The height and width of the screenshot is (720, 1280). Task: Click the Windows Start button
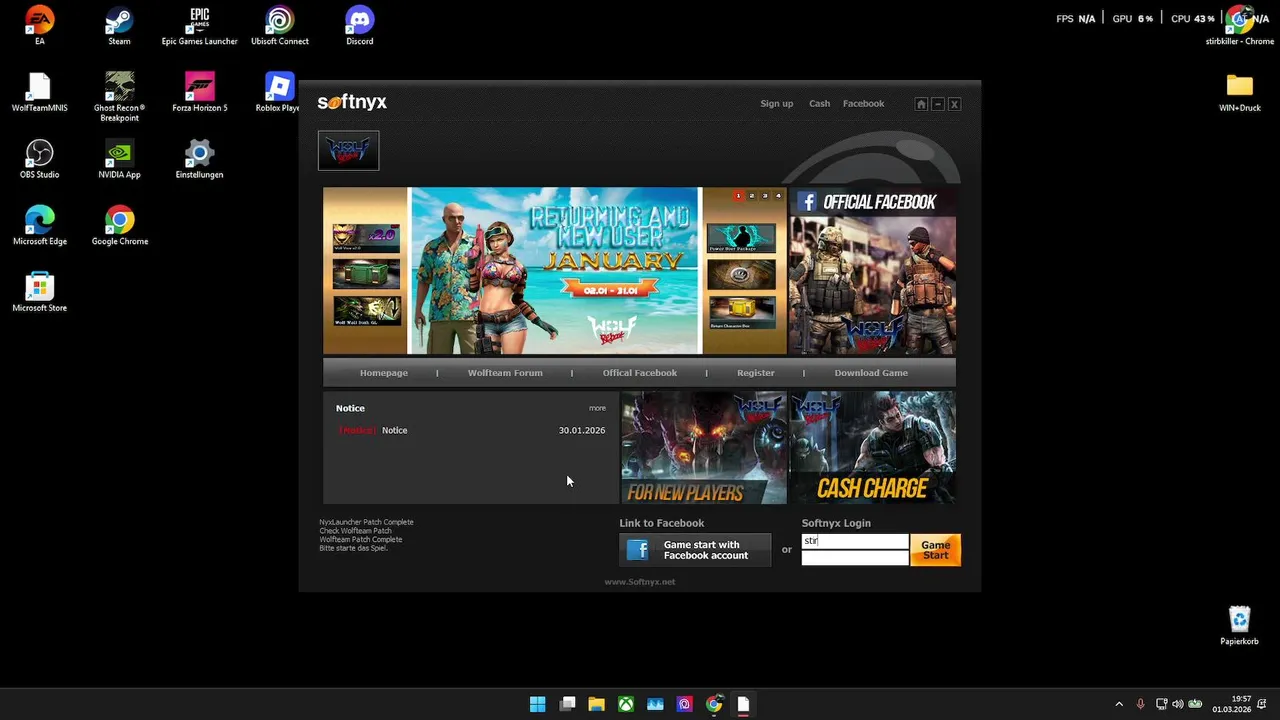tap(537, 704)
